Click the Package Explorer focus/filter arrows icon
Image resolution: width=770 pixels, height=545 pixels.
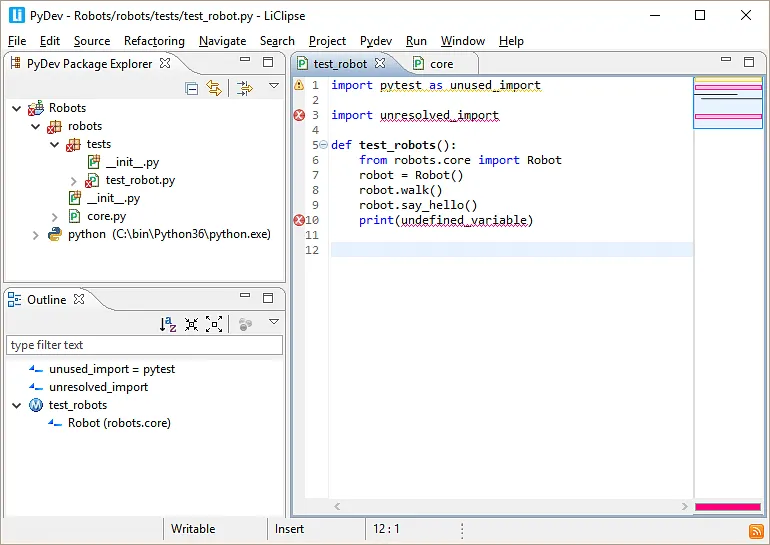[x=245, y=88]
